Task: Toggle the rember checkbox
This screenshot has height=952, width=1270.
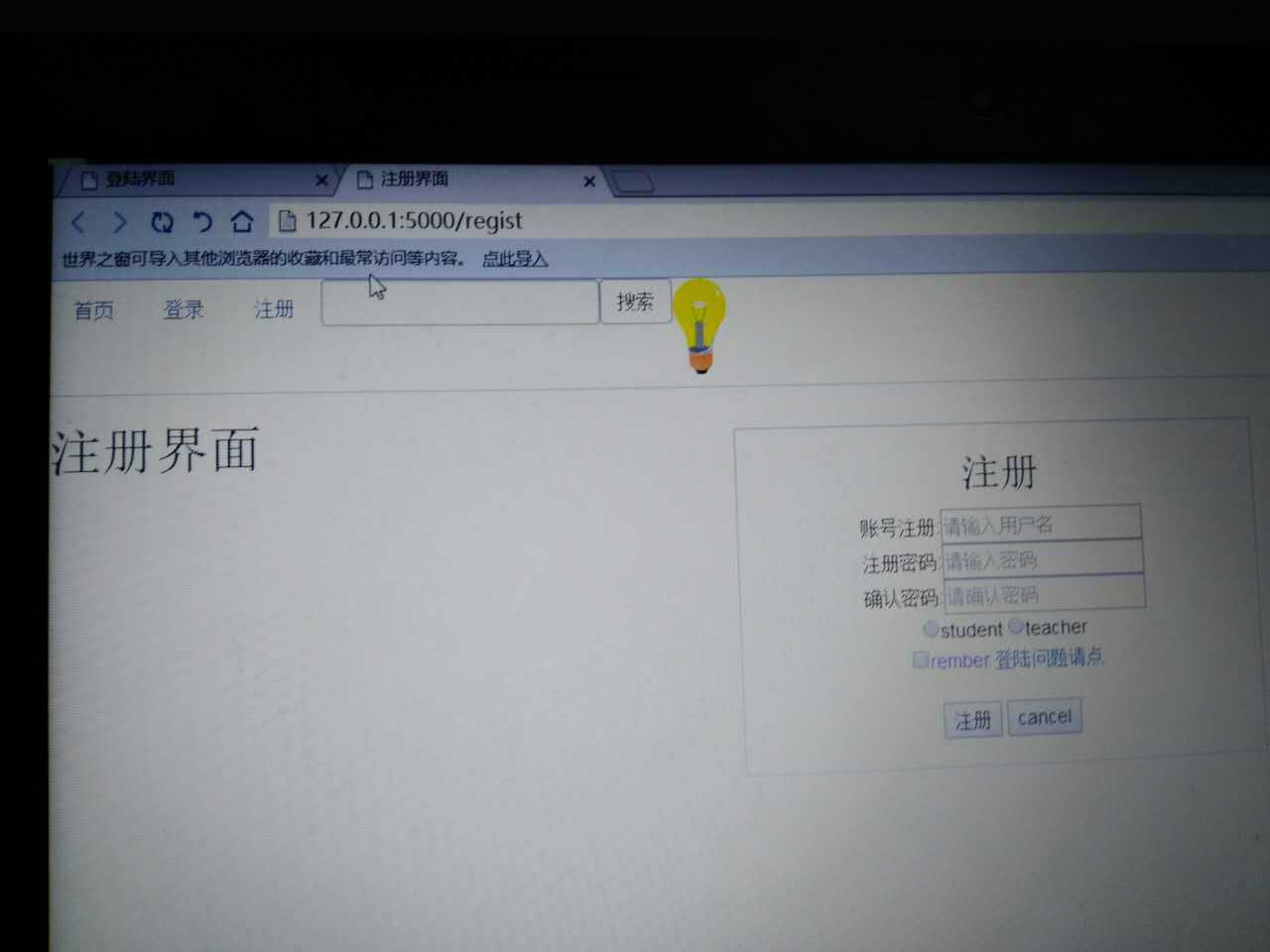Action: coord(921,659)
